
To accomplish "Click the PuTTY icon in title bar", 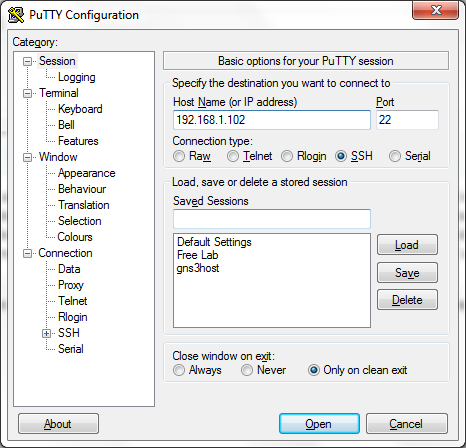I will tap(16, 15).
